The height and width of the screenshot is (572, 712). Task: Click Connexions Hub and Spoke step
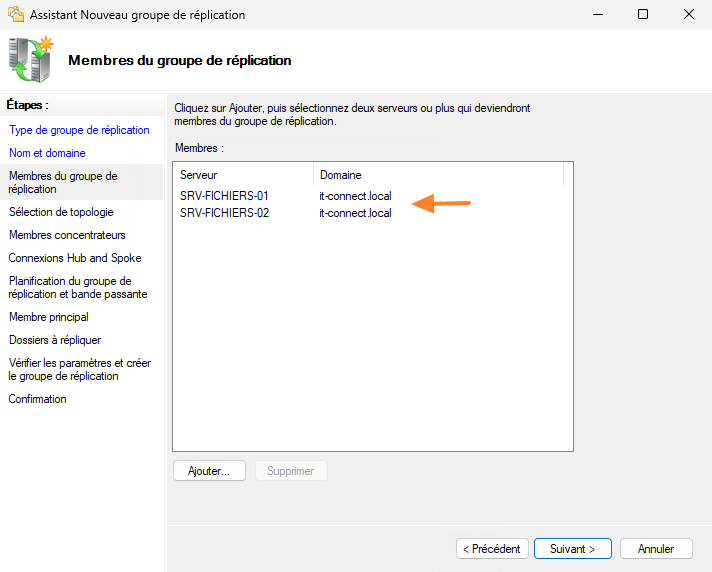75,258
